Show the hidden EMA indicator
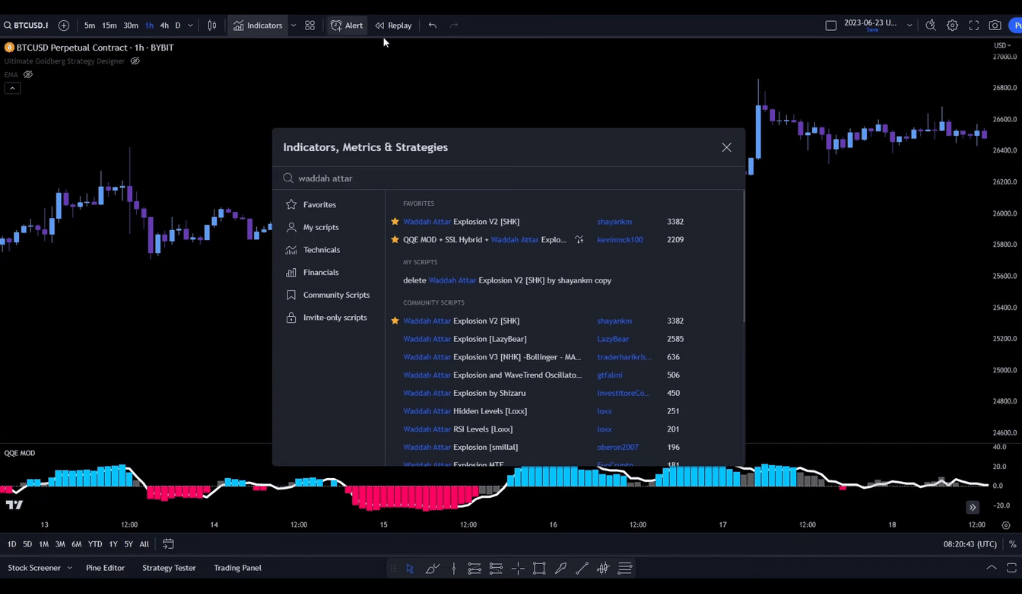 [28, 74]
